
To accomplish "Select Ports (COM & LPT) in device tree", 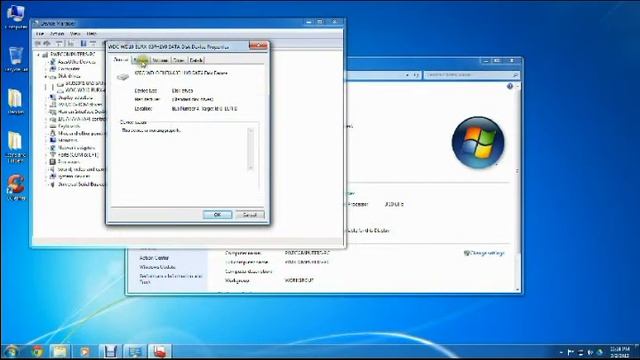I will (78, 155).
